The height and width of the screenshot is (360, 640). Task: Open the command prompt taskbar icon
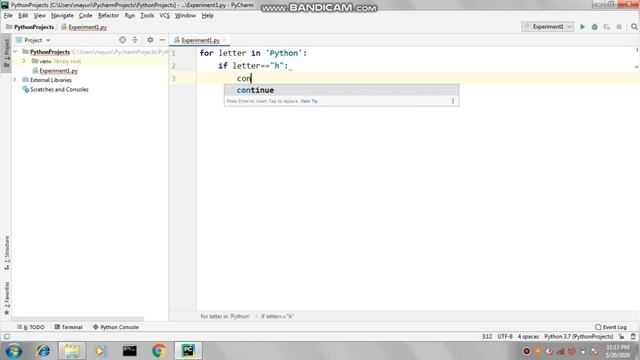pyautogui.click(x=129, y=351)
